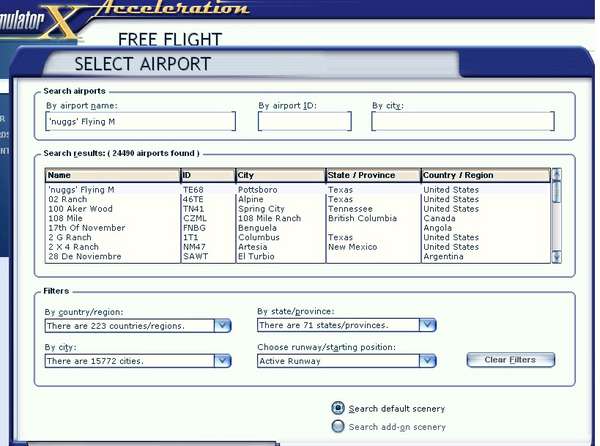Select Search default scenery radio button
The image size is (600, 446).
(x=338, y=408)
